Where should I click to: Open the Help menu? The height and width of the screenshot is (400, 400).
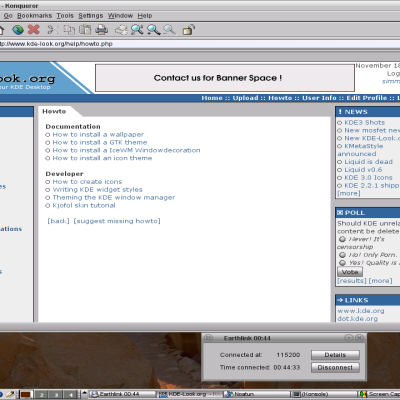point(145,16)
